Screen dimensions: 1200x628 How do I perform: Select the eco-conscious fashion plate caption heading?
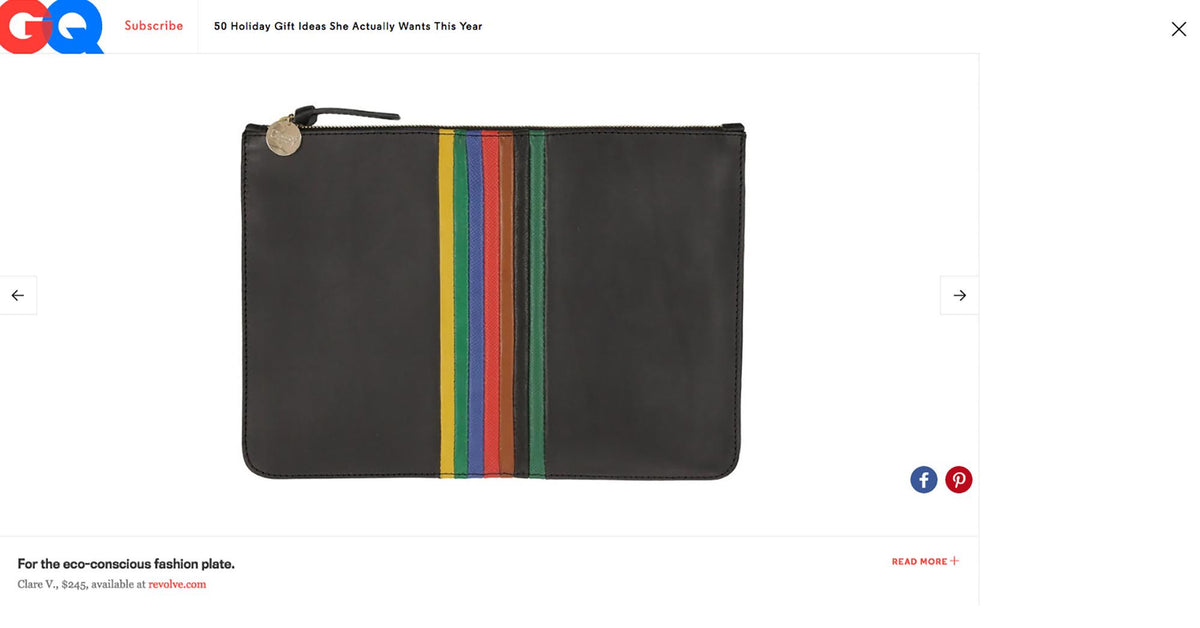tap(126, 564)
